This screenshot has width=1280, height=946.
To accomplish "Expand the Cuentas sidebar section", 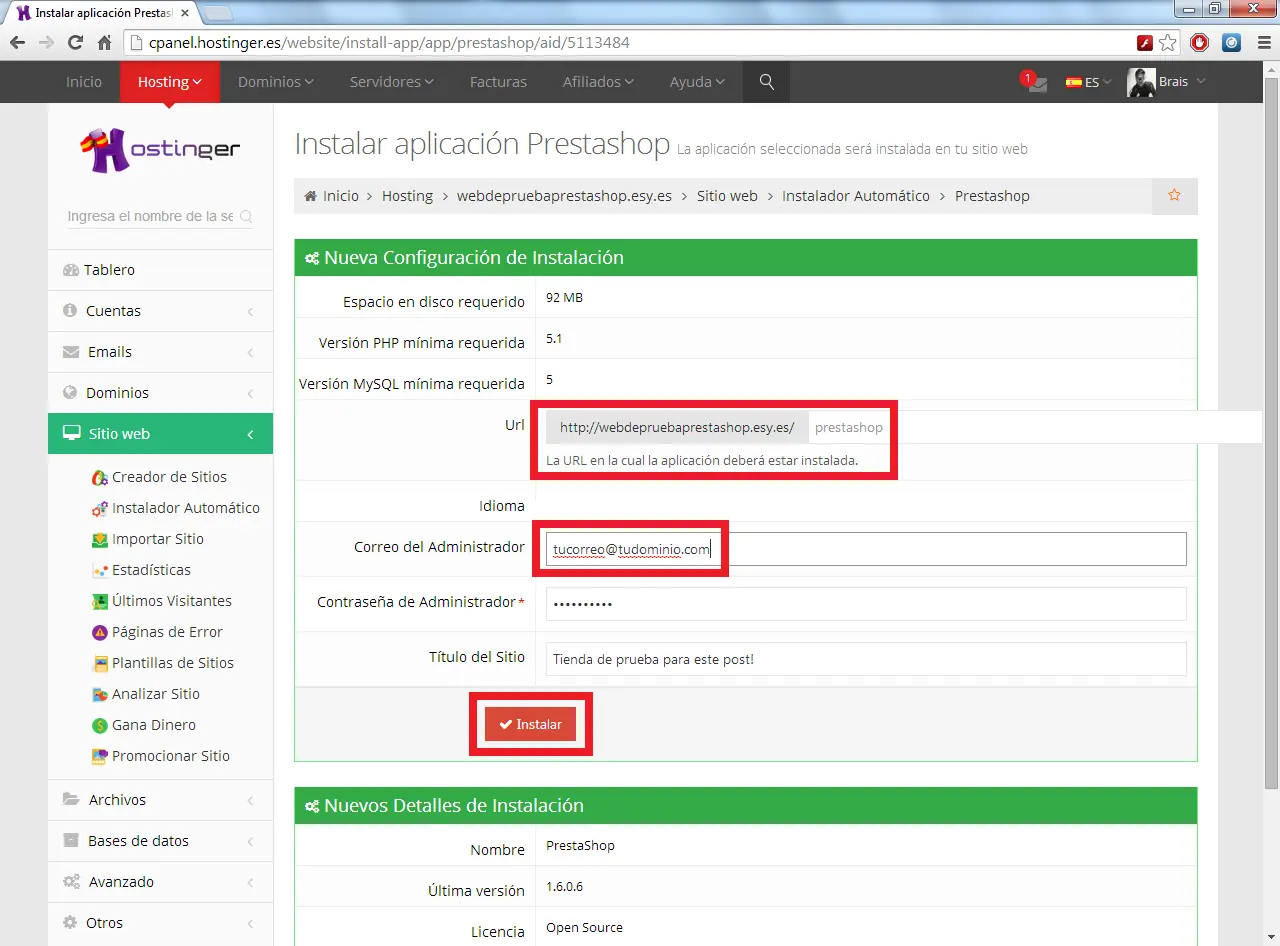I will tap(160, 311).
